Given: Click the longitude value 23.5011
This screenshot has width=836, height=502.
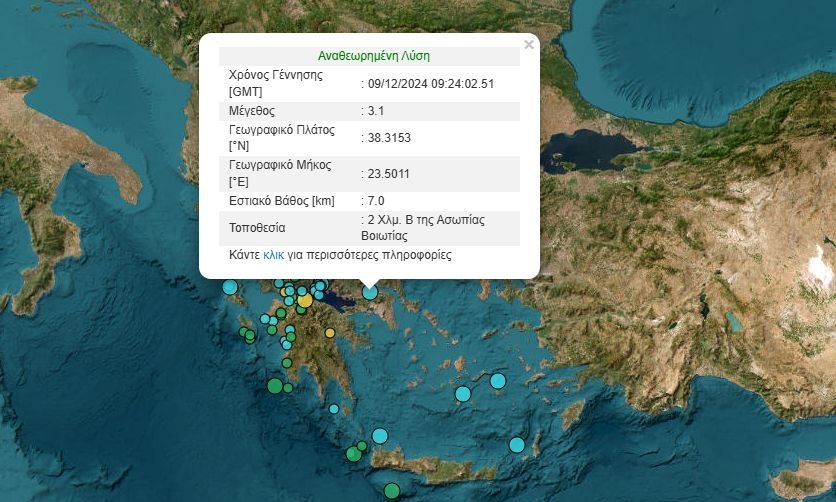Looking at the screenshot, I should [x=389, y=173].
